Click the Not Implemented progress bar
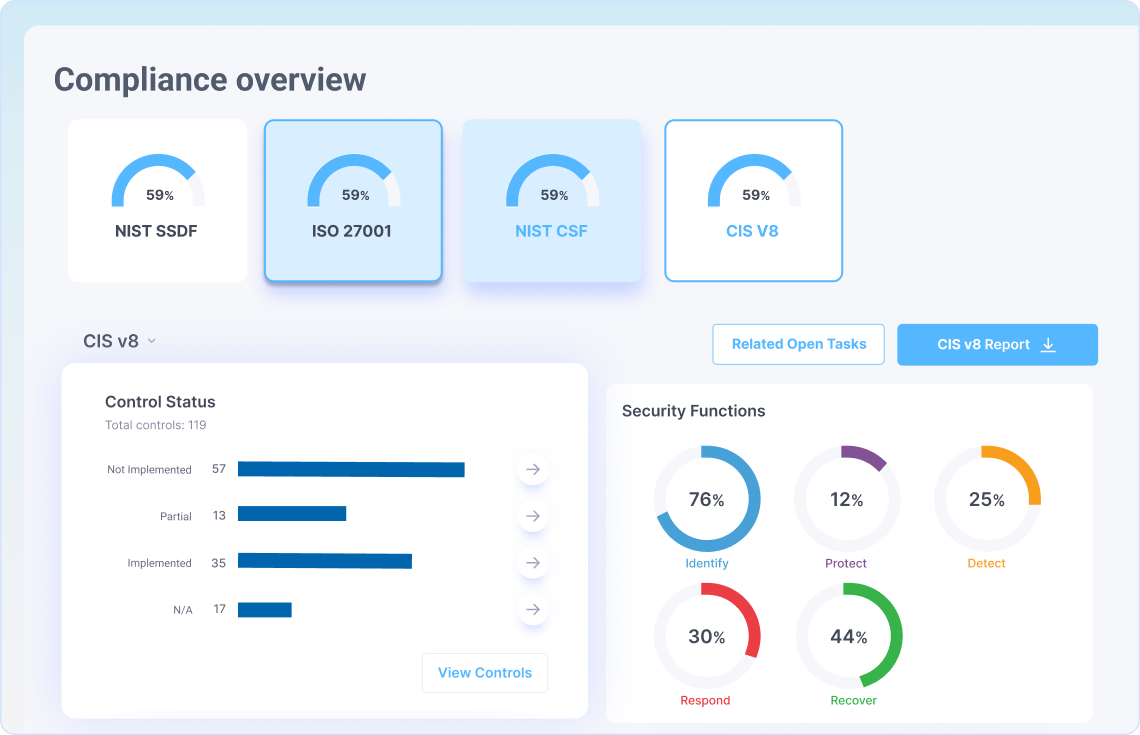Viewport: 1140px width, 735px height. point(351,469)
